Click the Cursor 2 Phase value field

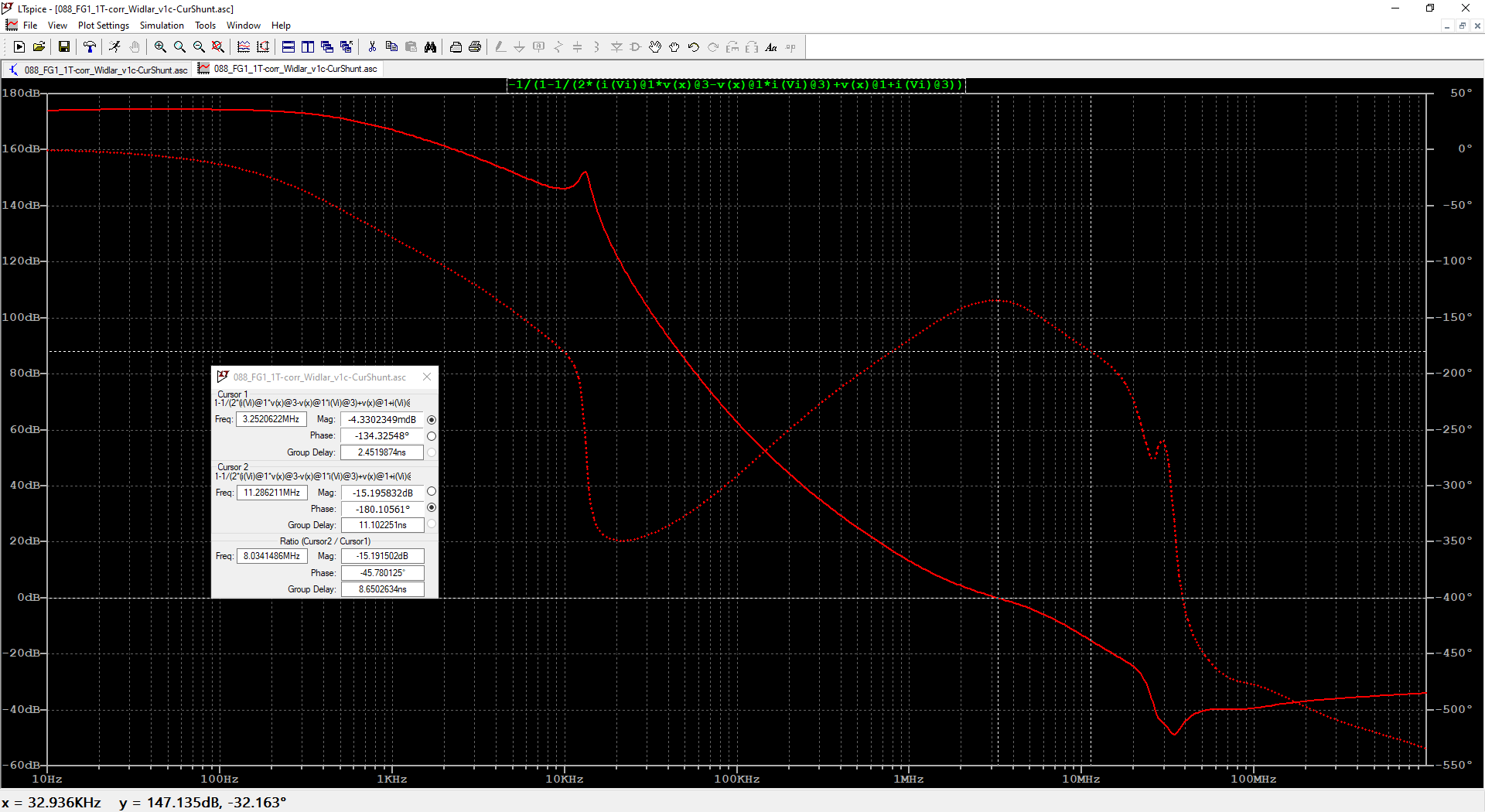point(383,509)
